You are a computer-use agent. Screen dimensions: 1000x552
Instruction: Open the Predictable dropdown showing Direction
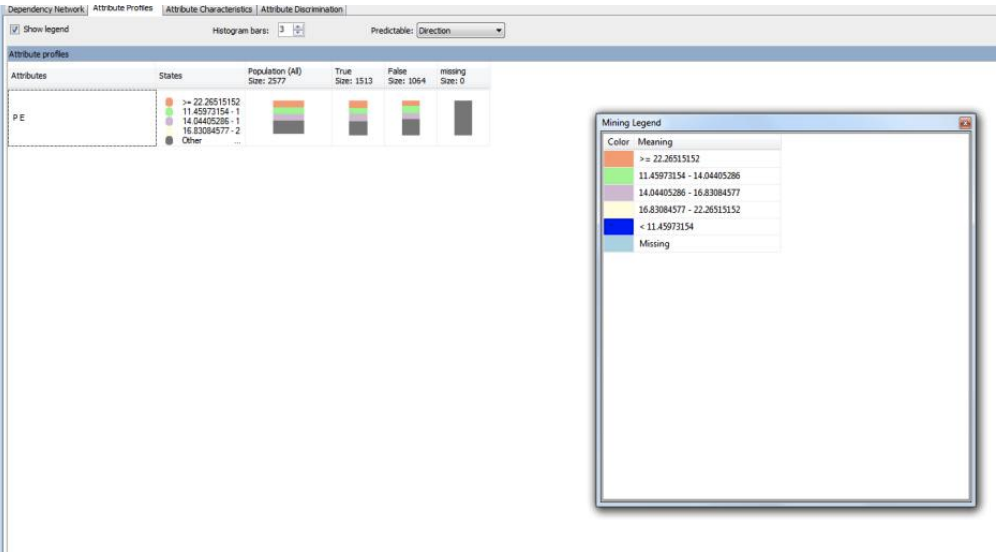pyautogui.click(x=459, y=31)
